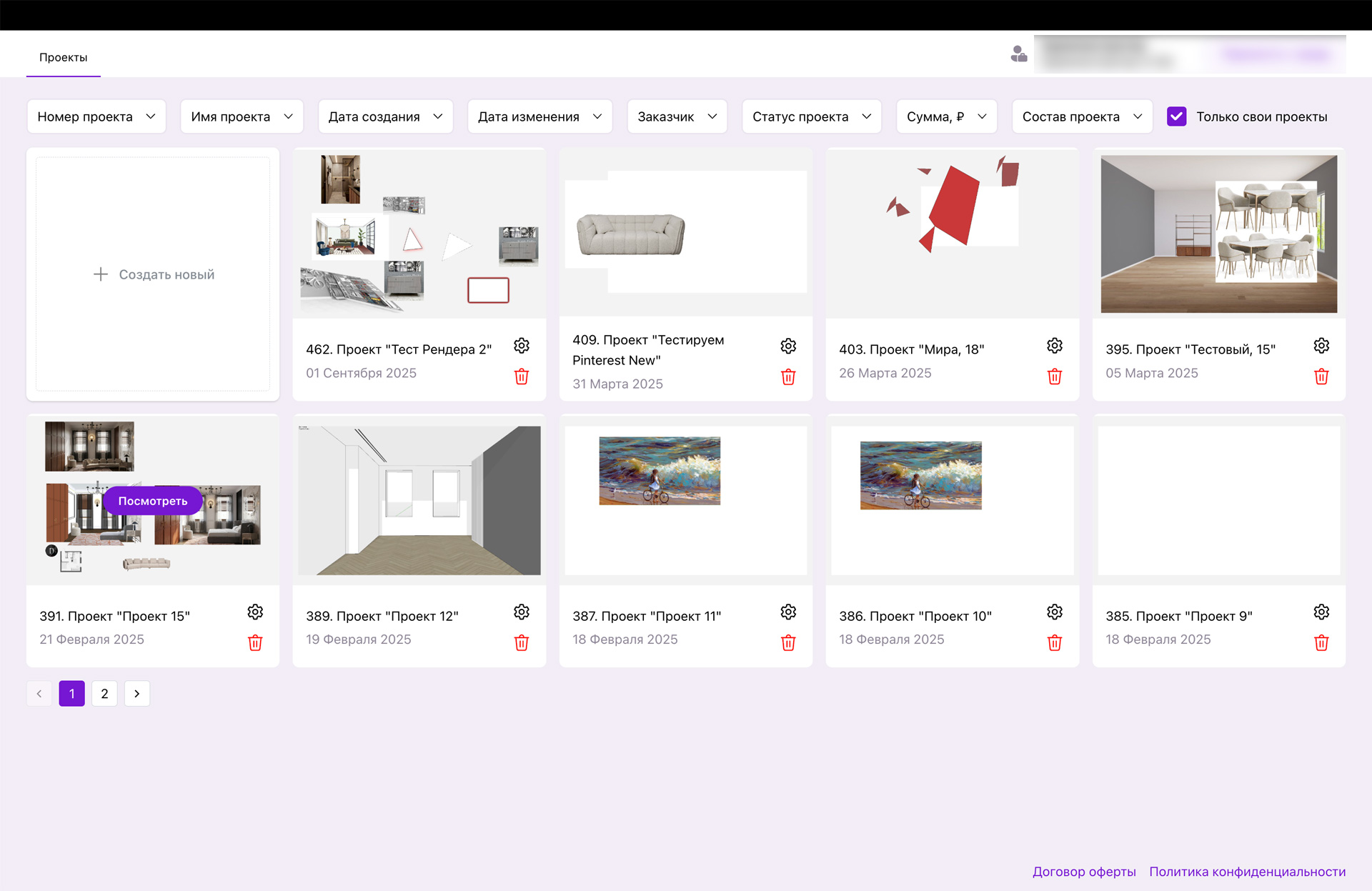Open settings for project 389 Проект 12

pos(522,612)
